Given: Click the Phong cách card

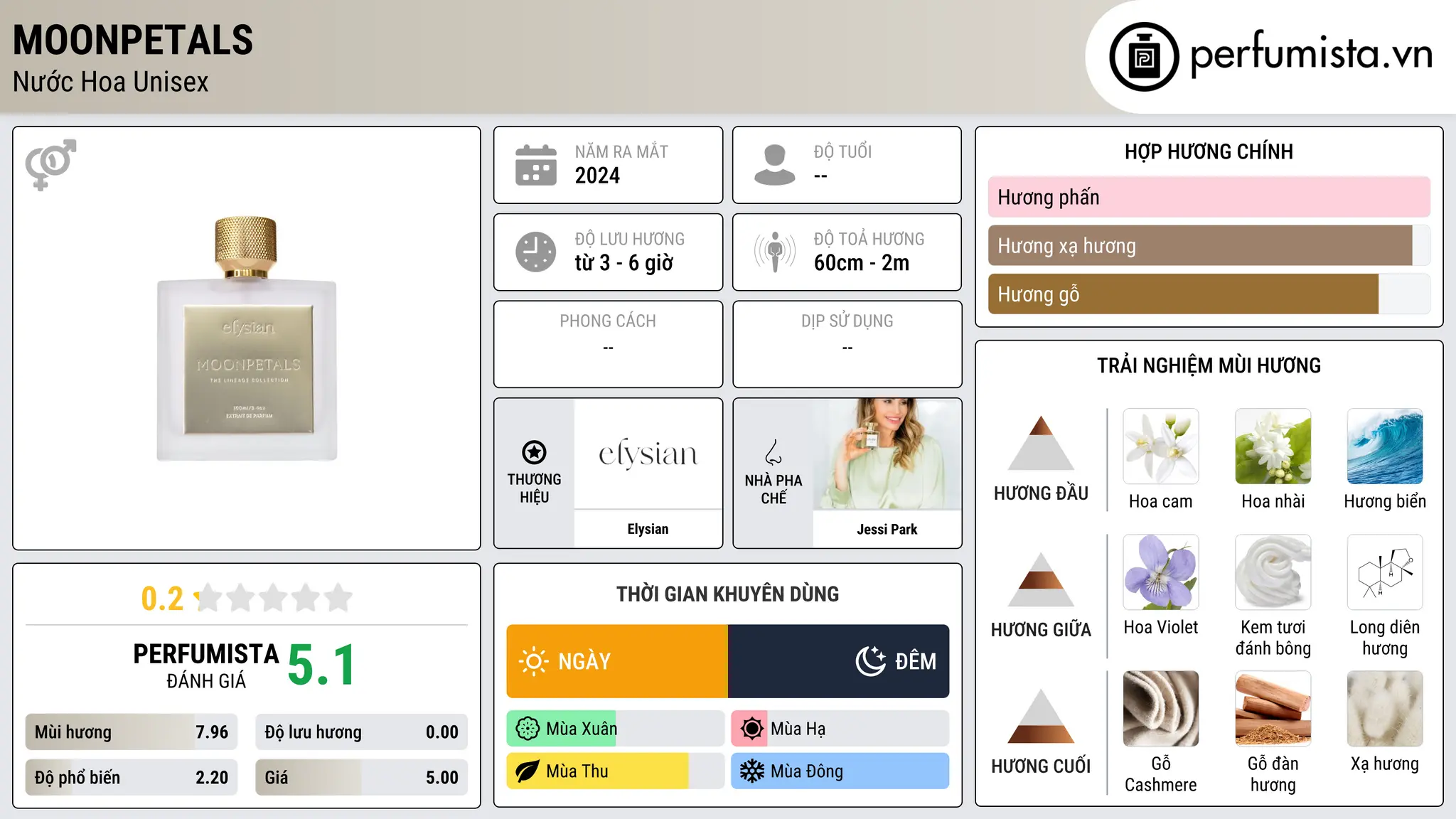Looking at the screenshot, I should tap(608, 344).
